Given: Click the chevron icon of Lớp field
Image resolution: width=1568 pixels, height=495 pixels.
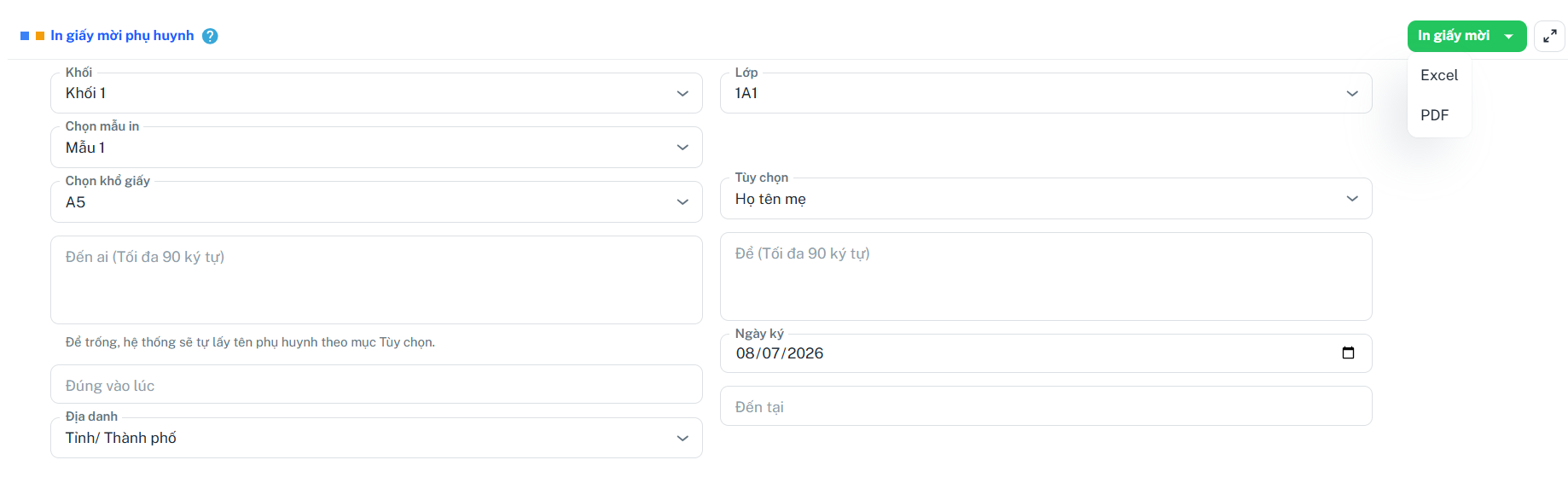Looking at the screenshot, I should [x=1352, y=93].
